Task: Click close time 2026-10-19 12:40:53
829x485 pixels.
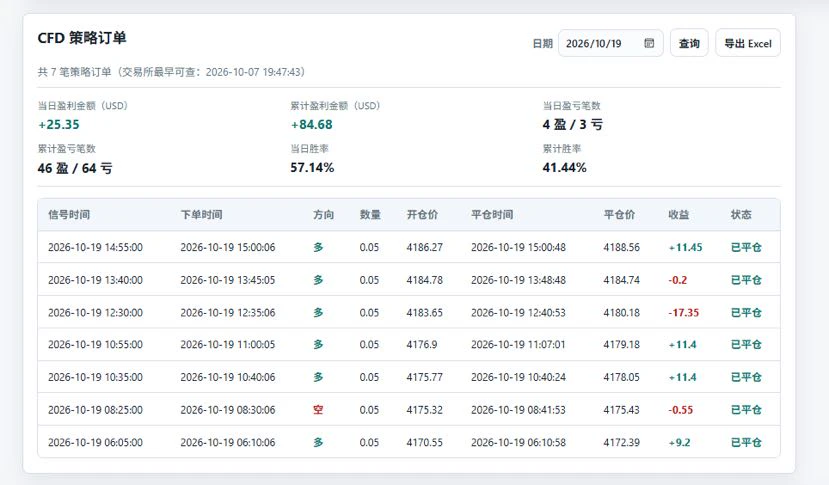Action: (519, 313)
